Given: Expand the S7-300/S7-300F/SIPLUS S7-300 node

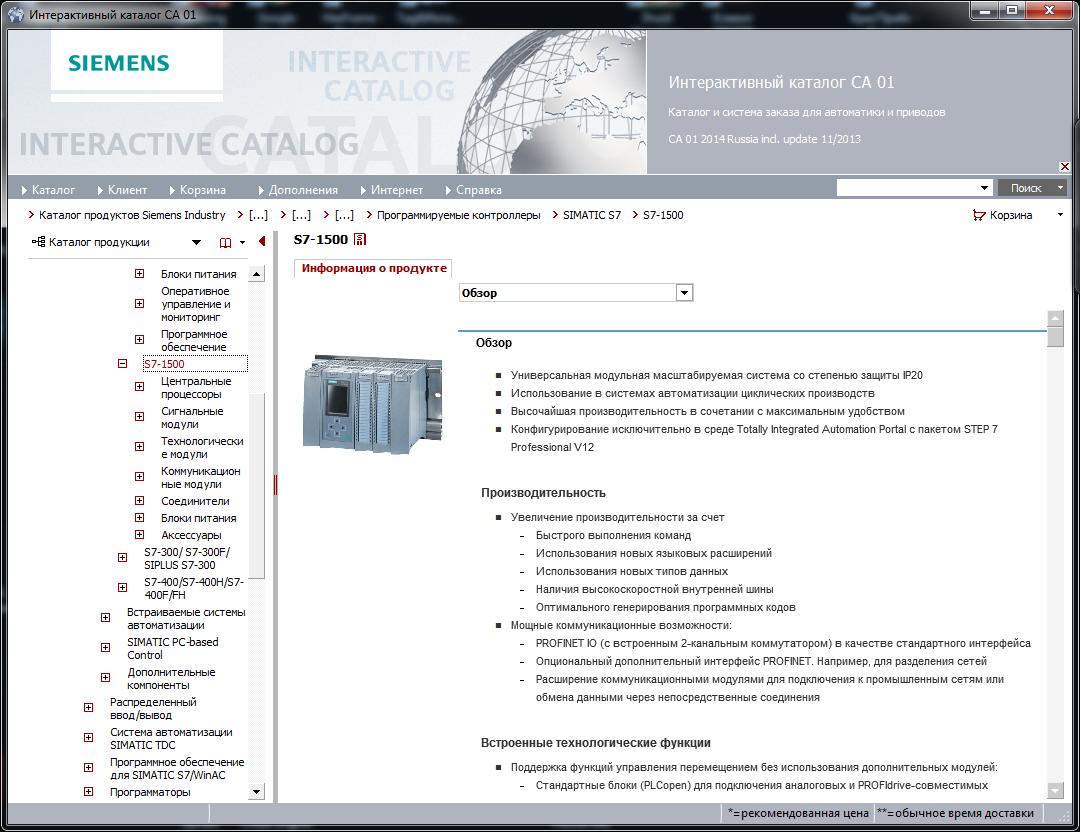Looking at the screenshot, I should coord(123,557).
